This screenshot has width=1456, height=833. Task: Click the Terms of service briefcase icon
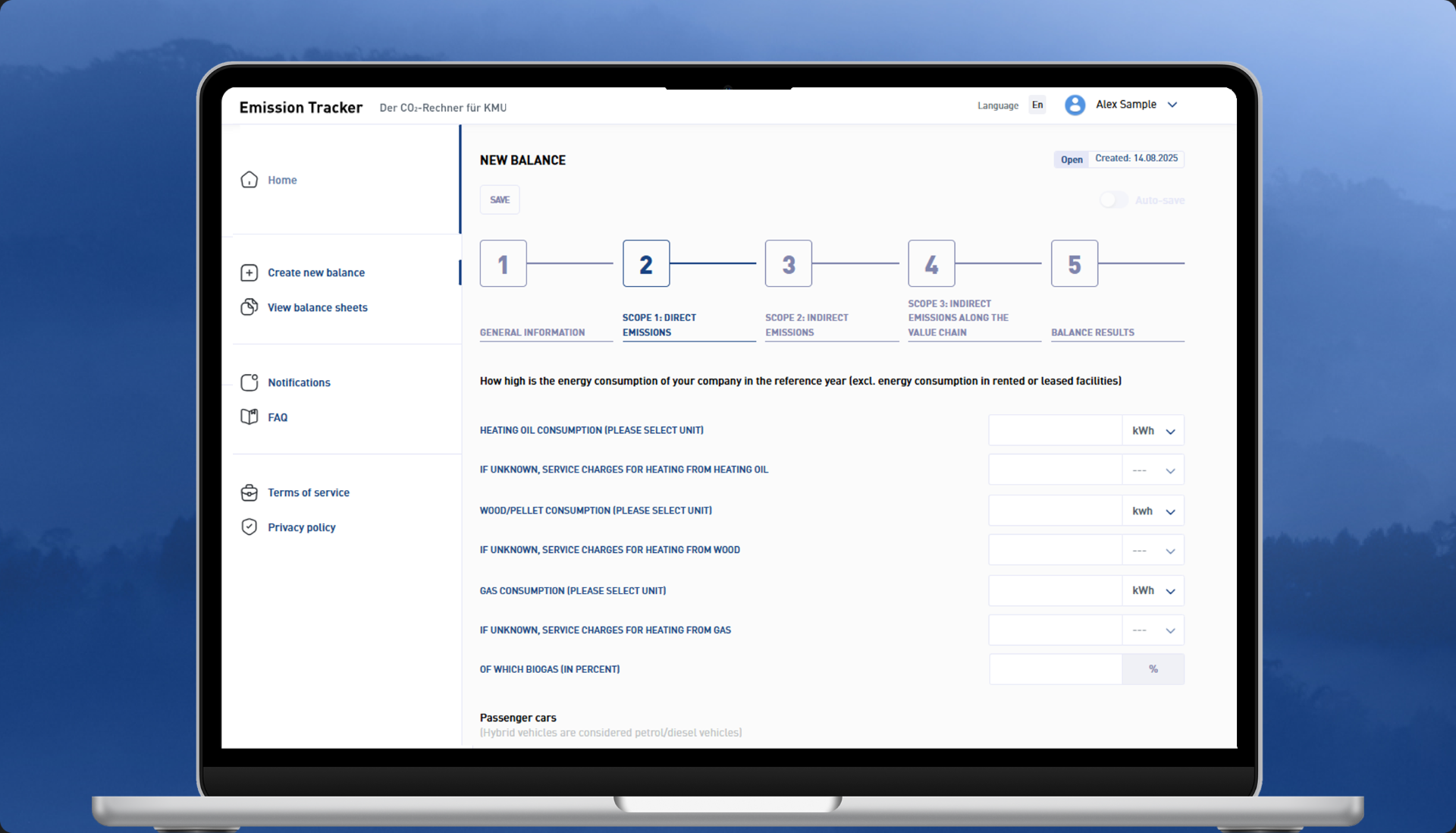[x=249, y=492]
